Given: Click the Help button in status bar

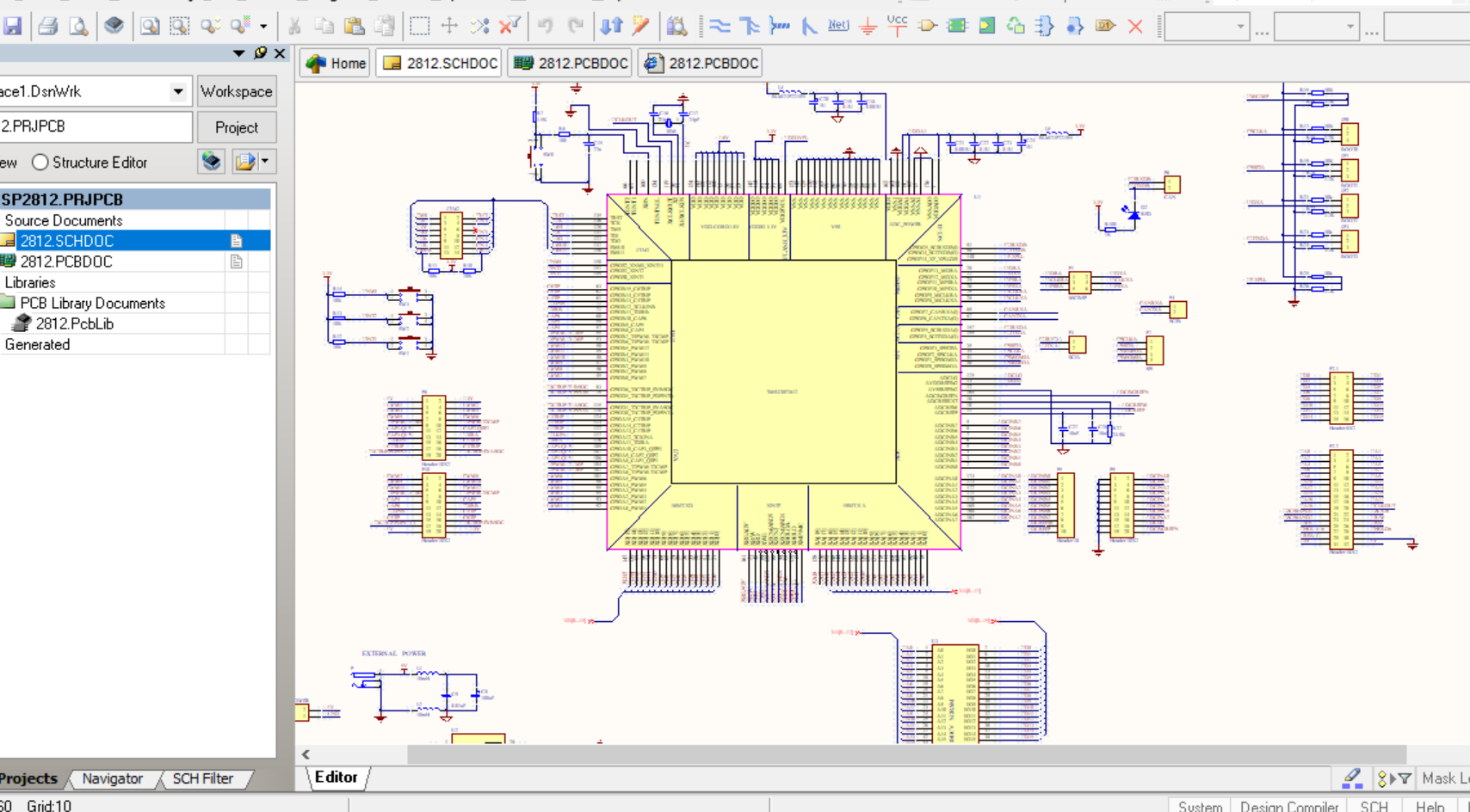Looking at the screenshot, I should [x=1430, y=805].
